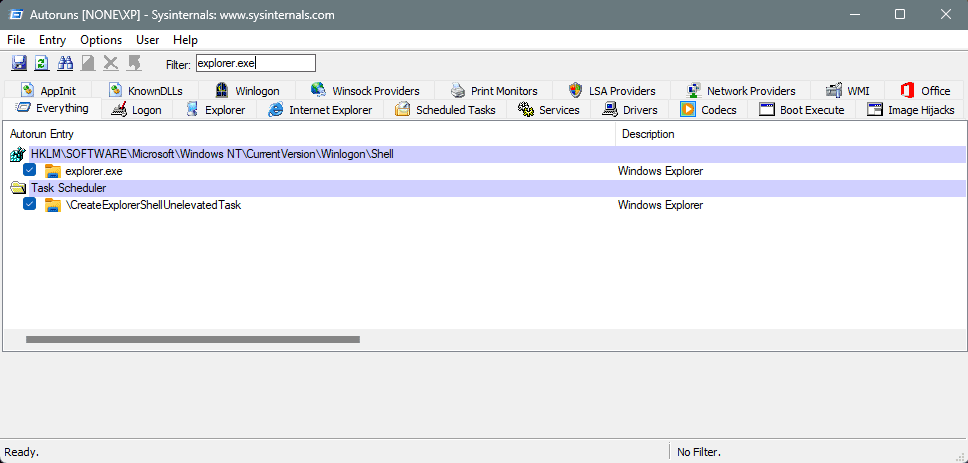Switch to the Boot Execute tab
The image size is (968, 463).
pos(801,110)
